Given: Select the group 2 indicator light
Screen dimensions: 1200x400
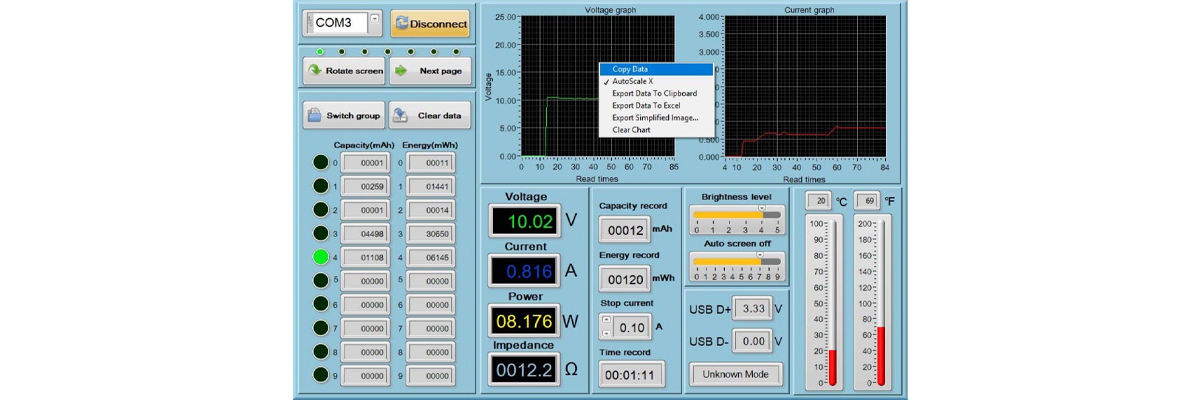Looking at the screenshot, I should pos(321,210).
